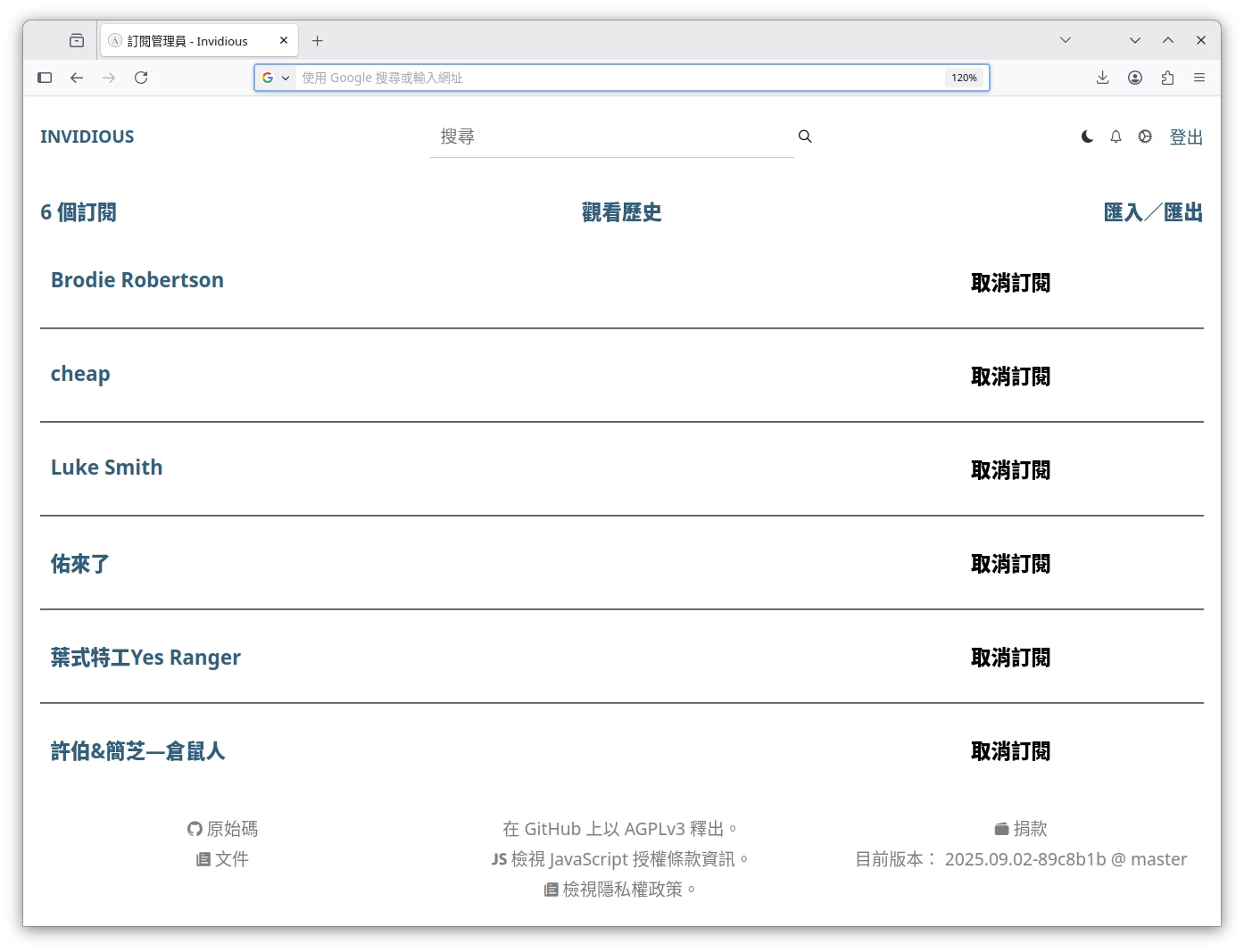
Task: Open the 匯入／匯出 import export page
Action: coord(1153,212)
